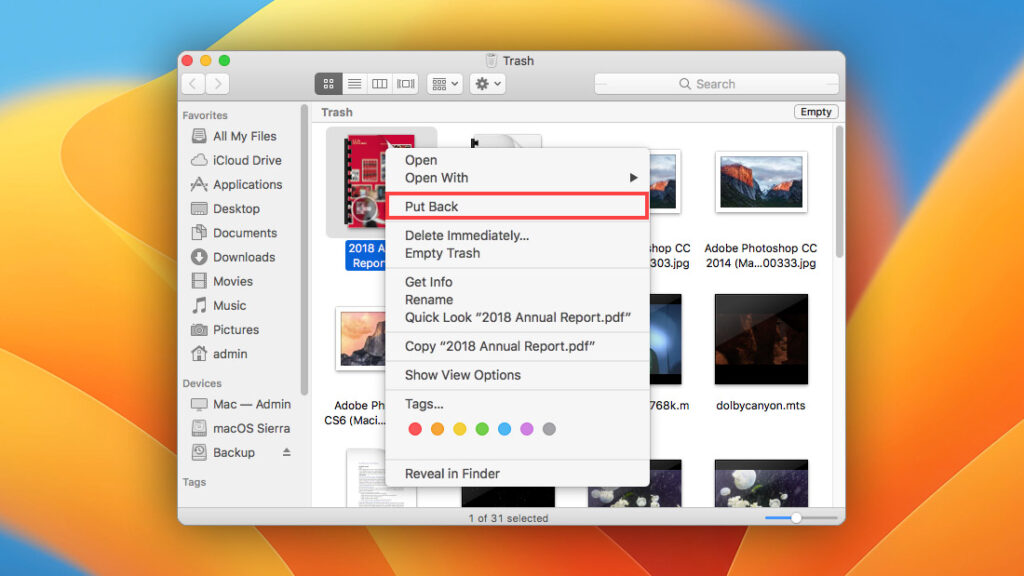Apply the red tag swatch

point(415,428)
